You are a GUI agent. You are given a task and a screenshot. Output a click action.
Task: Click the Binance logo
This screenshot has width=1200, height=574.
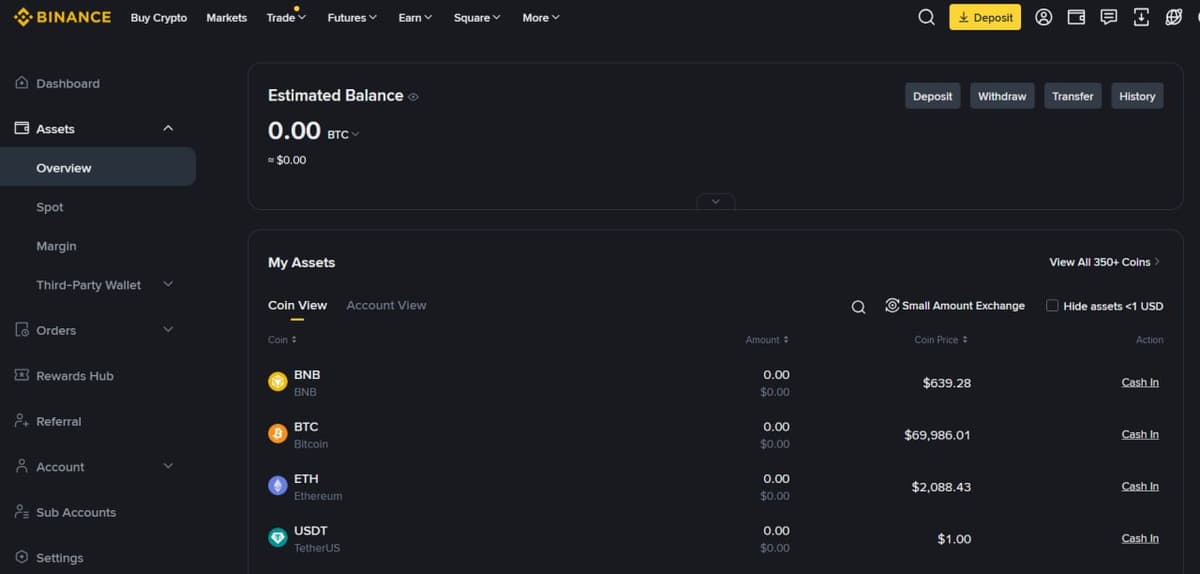pyautogui.click(x=63, y=17)
